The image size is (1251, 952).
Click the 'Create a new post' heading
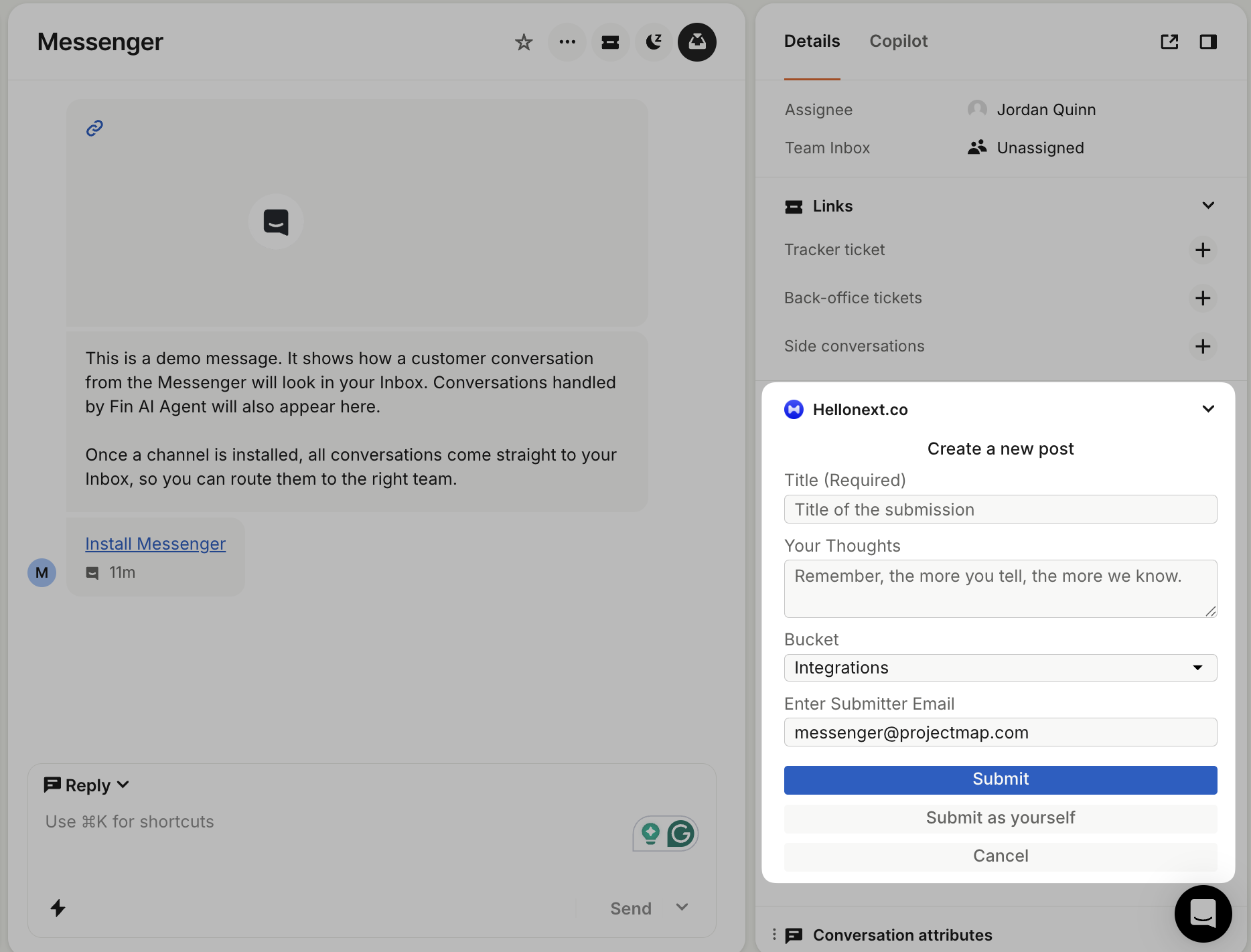[1001, 449]
